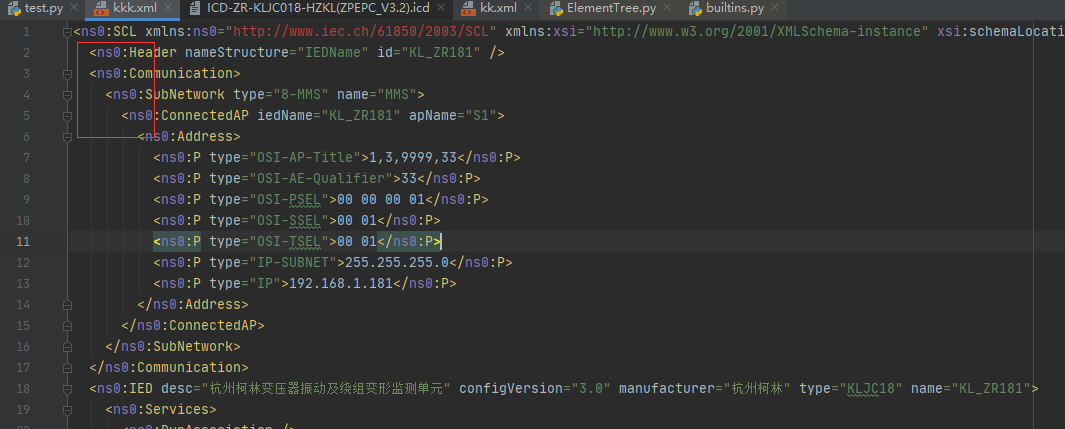Click line number 11 in the gutter
Screen dimensions: 1065x429
23,242
